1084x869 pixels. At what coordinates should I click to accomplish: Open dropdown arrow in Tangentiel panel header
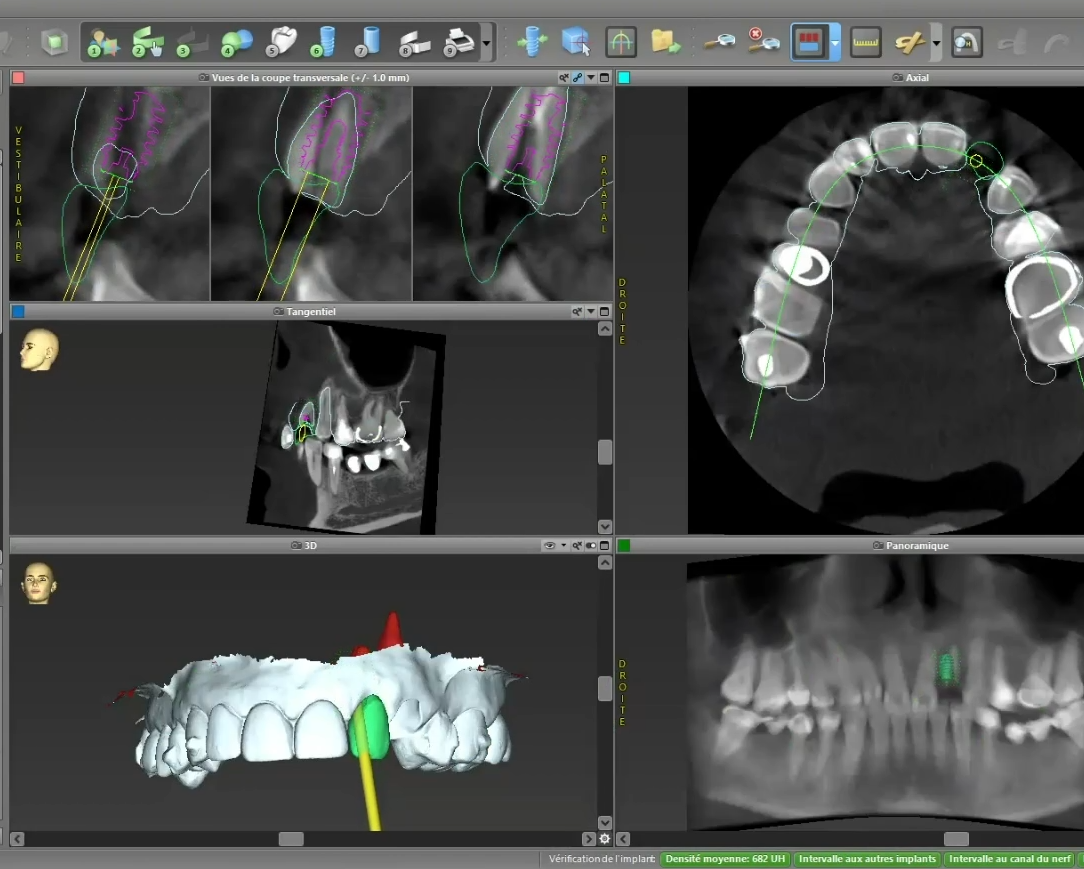[591, 312]
